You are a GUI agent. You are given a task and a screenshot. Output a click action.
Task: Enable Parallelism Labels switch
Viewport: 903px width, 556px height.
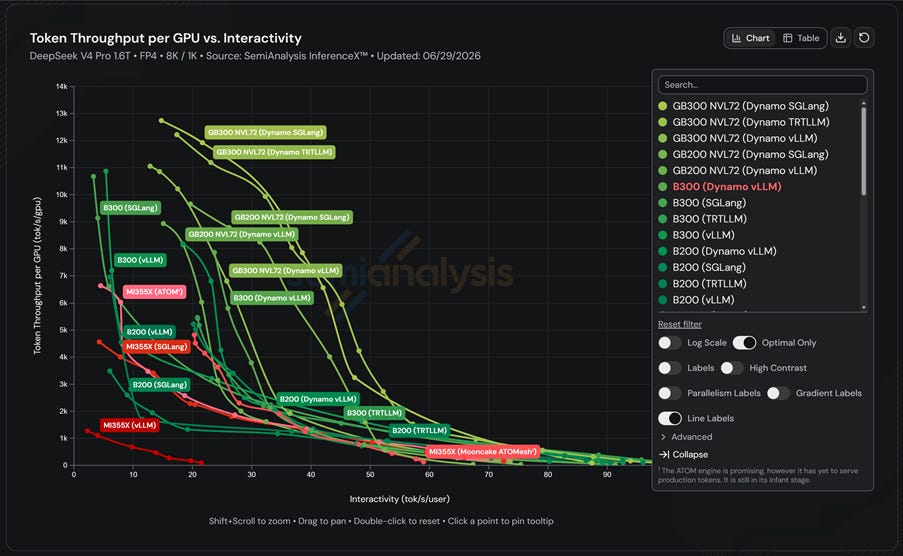pyautogui.click(x=670, y=394)
